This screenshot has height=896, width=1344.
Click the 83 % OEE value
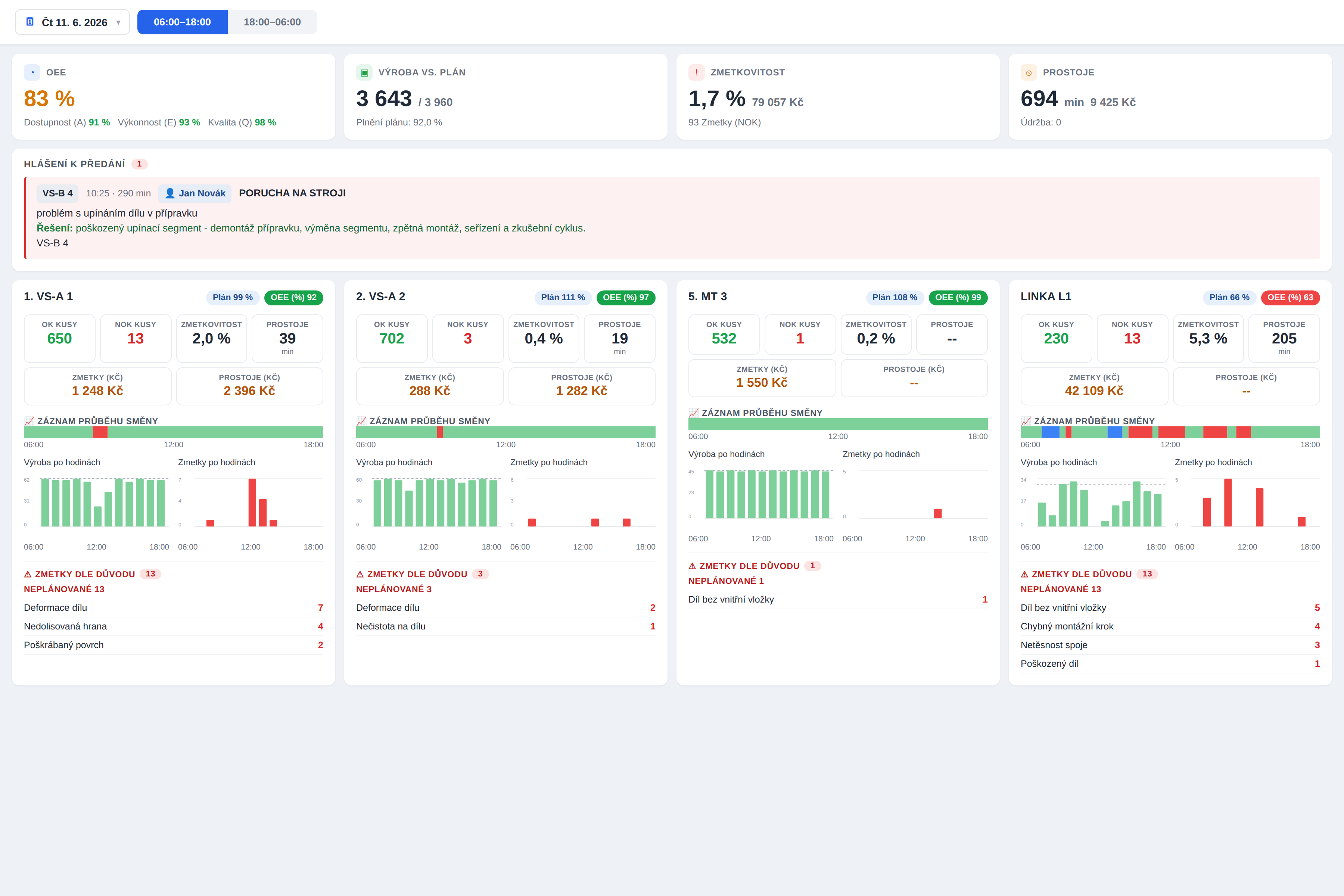pos(50,99)
